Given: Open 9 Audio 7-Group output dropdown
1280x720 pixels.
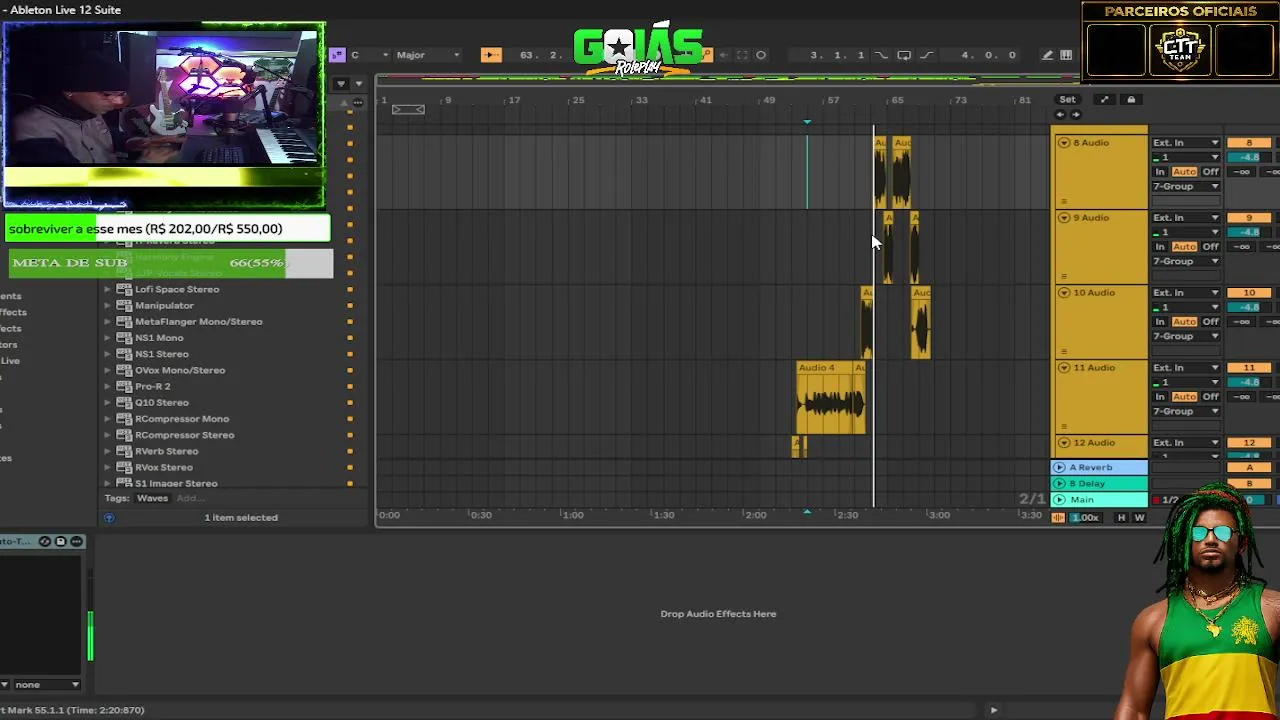Looking at the screenshot, I should [1186, 262].
